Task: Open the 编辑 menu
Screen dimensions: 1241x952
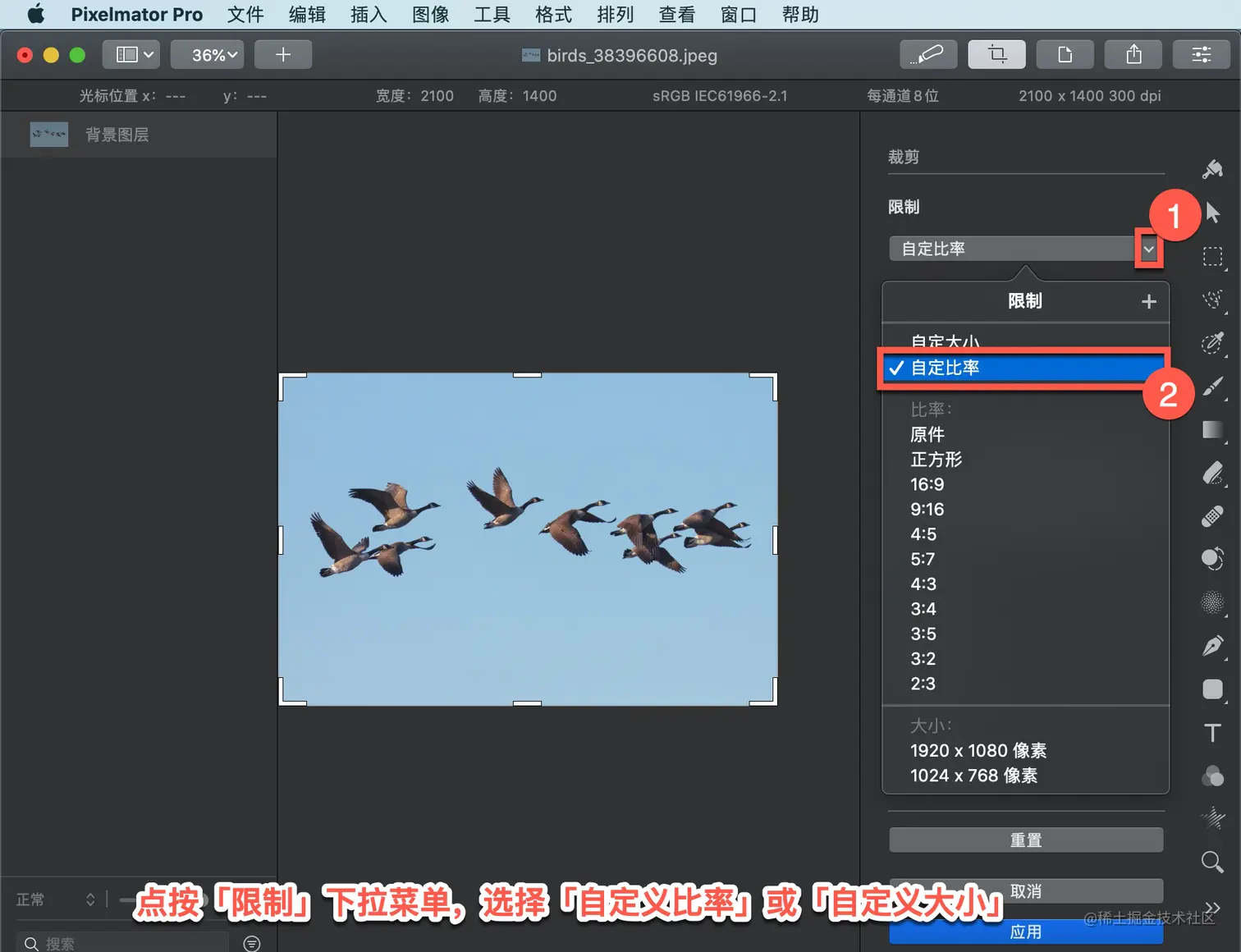Action: pos(307,14)
